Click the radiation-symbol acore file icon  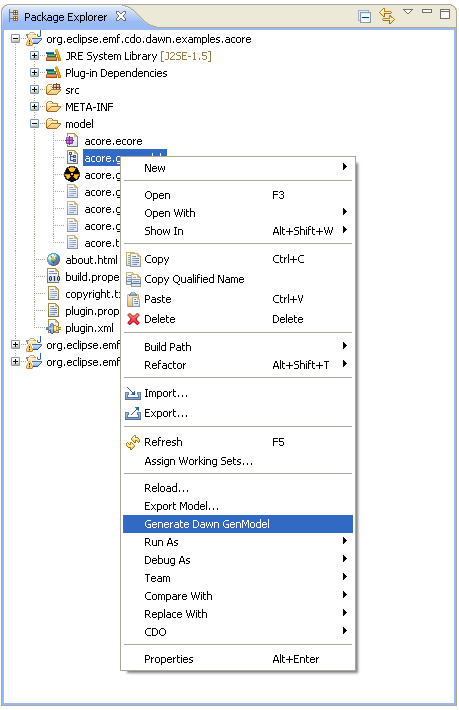(72, 174)
